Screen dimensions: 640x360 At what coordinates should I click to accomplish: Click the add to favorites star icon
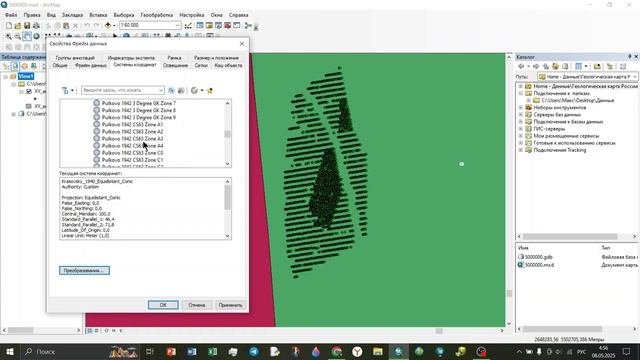(x=210, y=91)
